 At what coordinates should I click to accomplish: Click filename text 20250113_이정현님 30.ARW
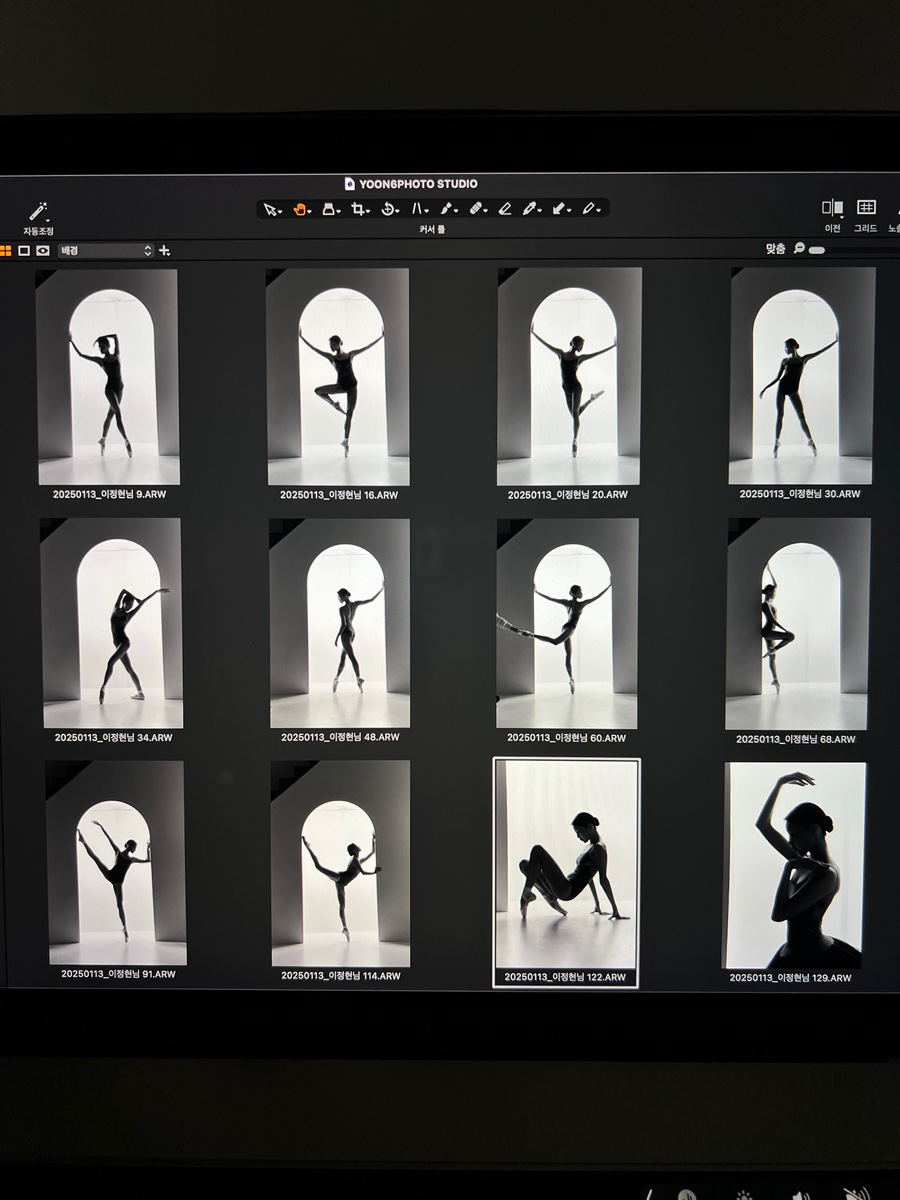coord(800,494)
